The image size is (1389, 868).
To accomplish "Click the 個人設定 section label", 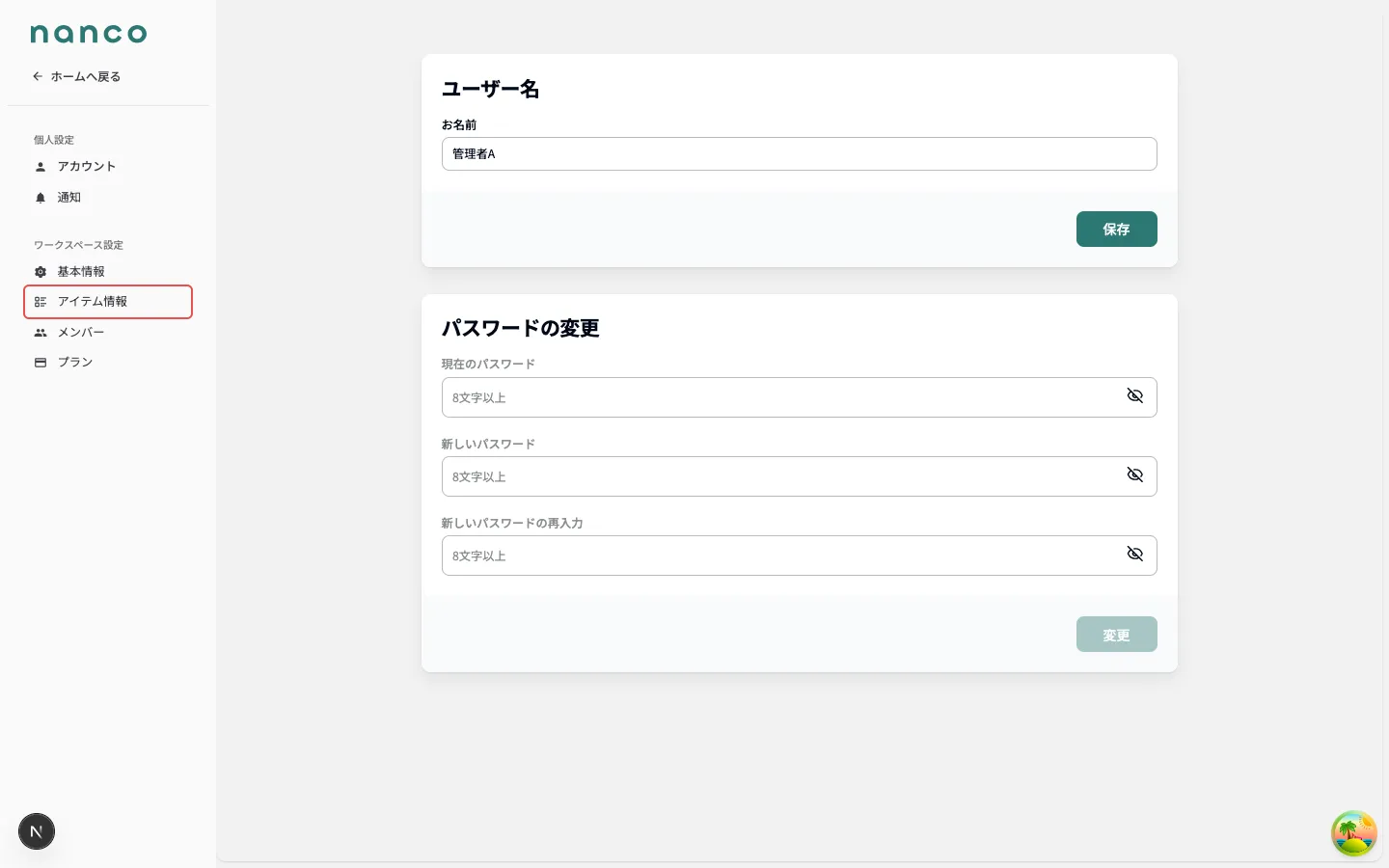I will pos(54,140).
